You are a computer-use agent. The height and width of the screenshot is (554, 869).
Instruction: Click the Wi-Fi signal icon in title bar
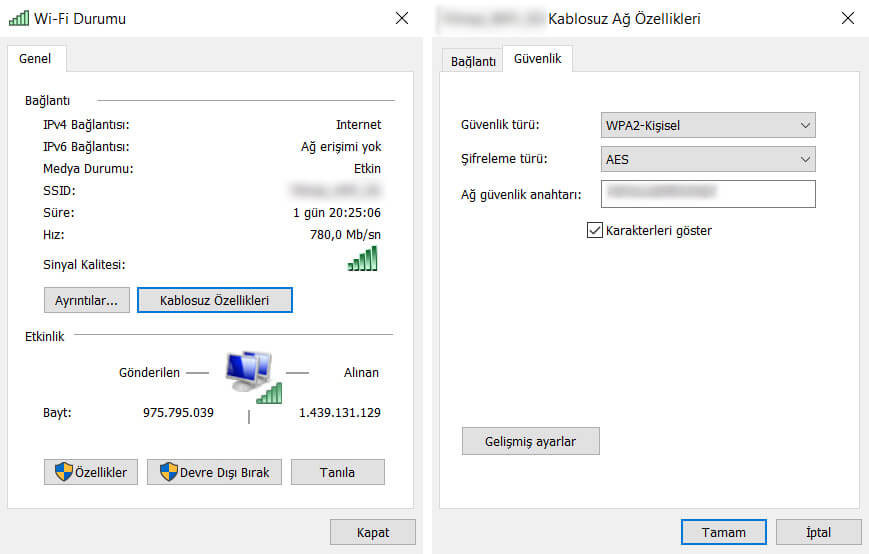(18, 18)
